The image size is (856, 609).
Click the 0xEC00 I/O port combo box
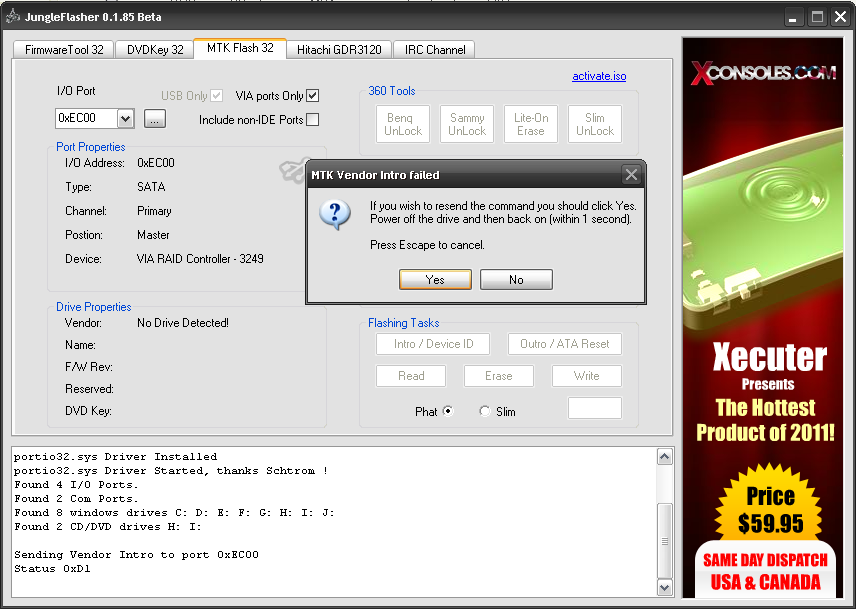point(94,118)
